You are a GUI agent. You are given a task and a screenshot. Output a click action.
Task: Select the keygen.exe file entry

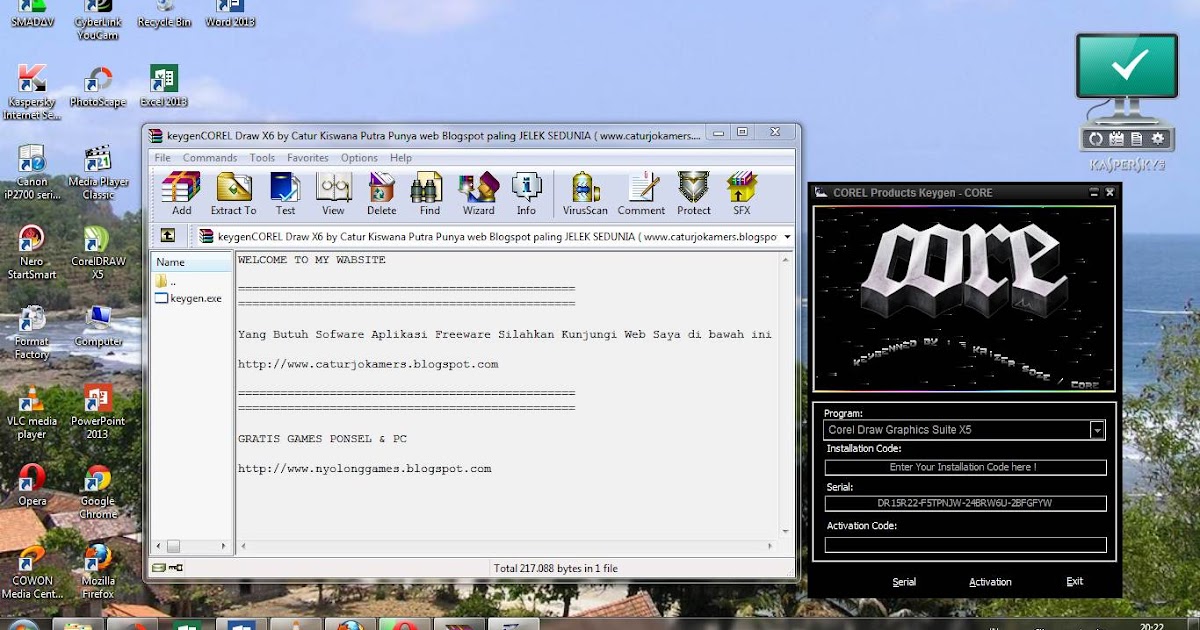pyautogui.click(x=188, y=298)
